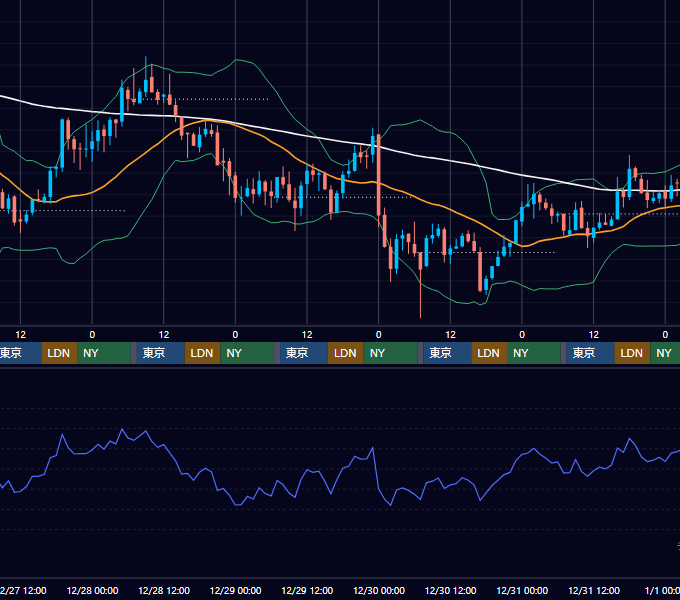Click the 12/31 12:00 date label
This screenshot has height=600, width=680.
pyautogui.click(x=594, y=590)
